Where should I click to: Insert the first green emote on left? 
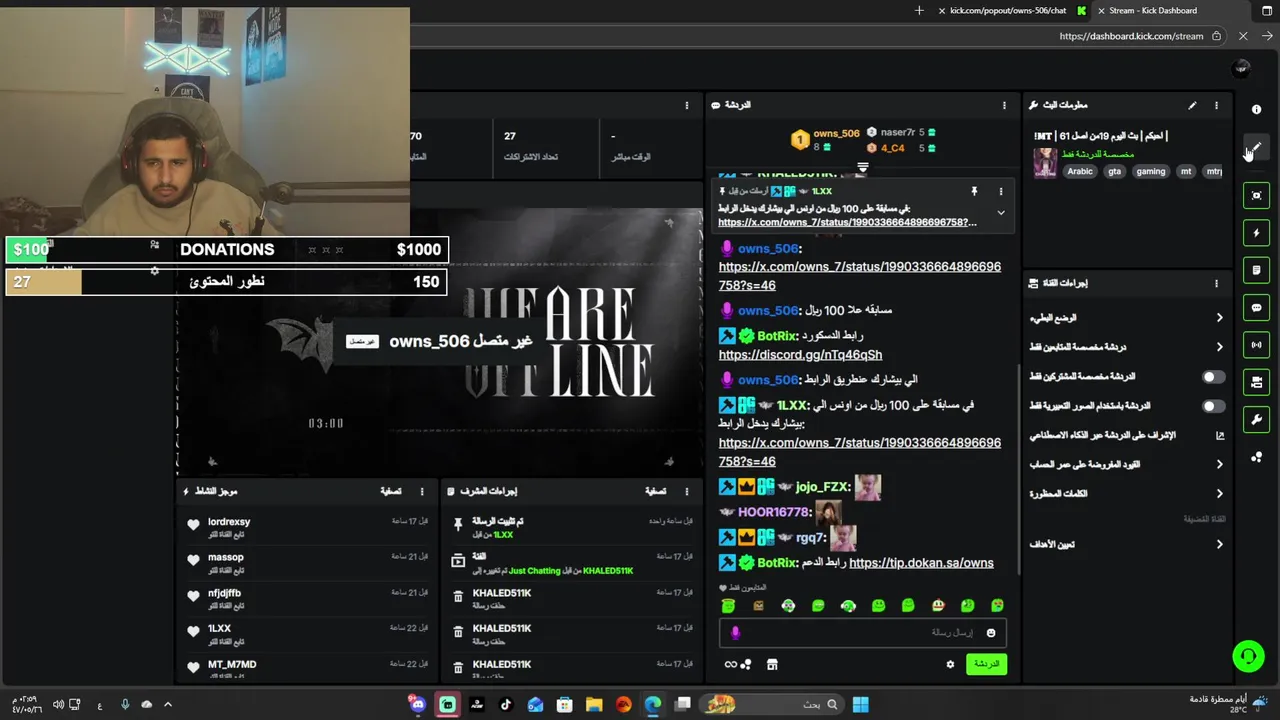[728, 606]
